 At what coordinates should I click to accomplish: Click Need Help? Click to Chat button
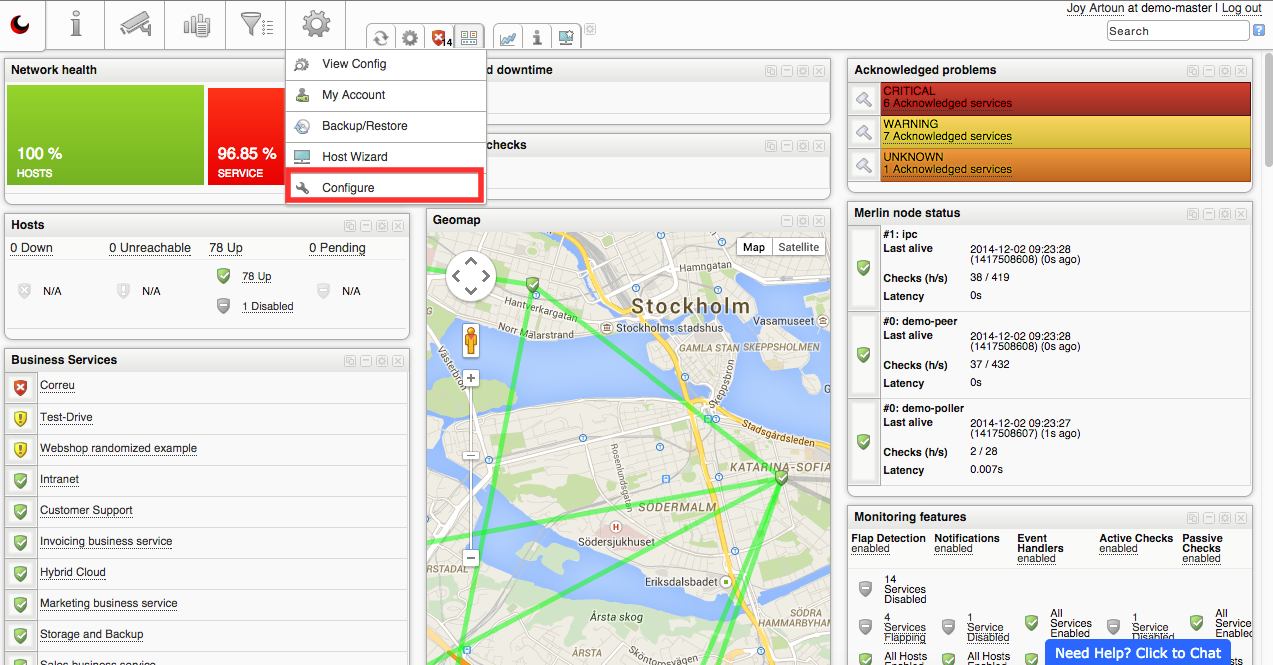point(1138,653)
